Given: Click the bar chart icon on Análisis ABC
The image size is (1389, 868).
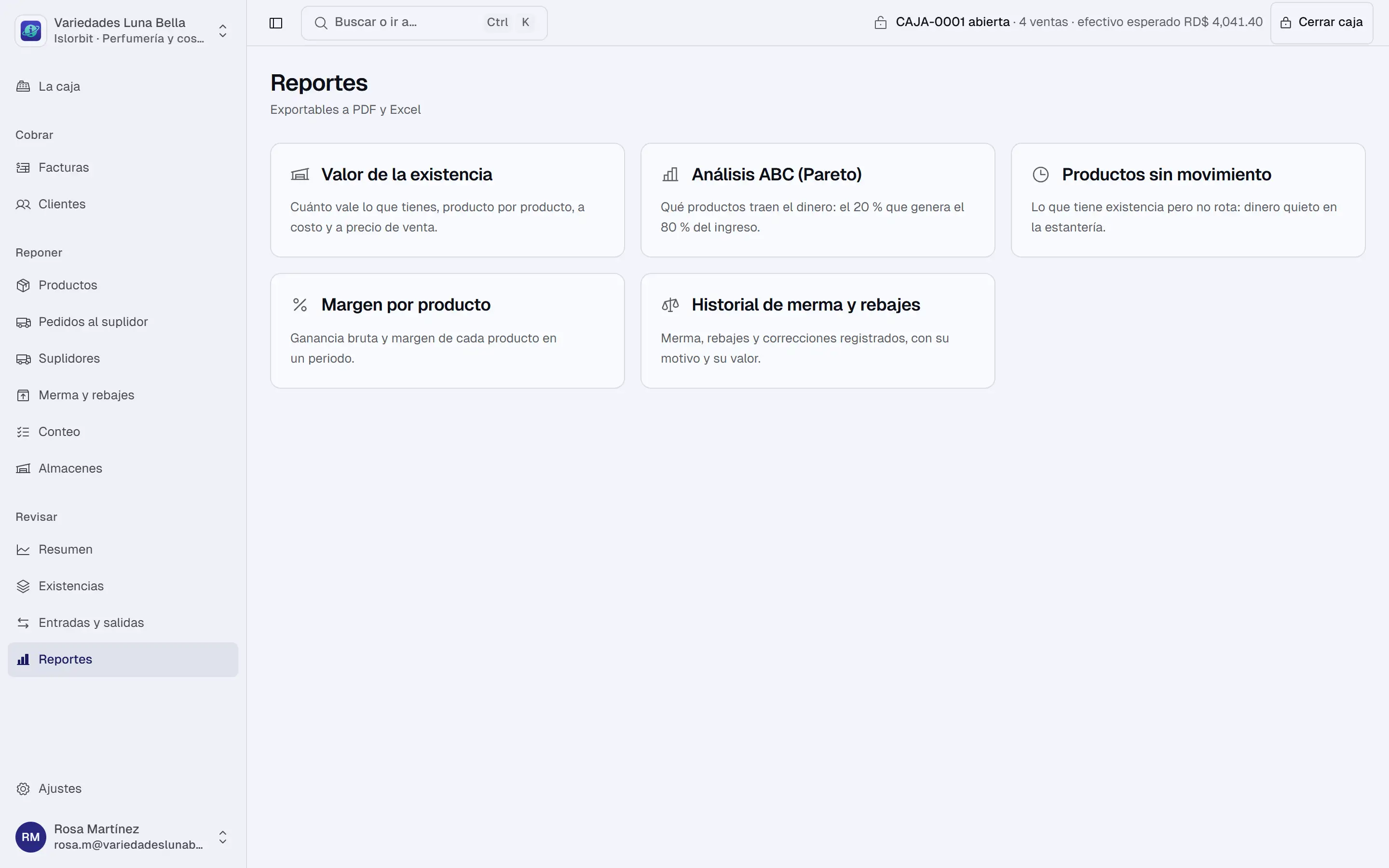Looking at the screenshot, I should tap(670, 175).
